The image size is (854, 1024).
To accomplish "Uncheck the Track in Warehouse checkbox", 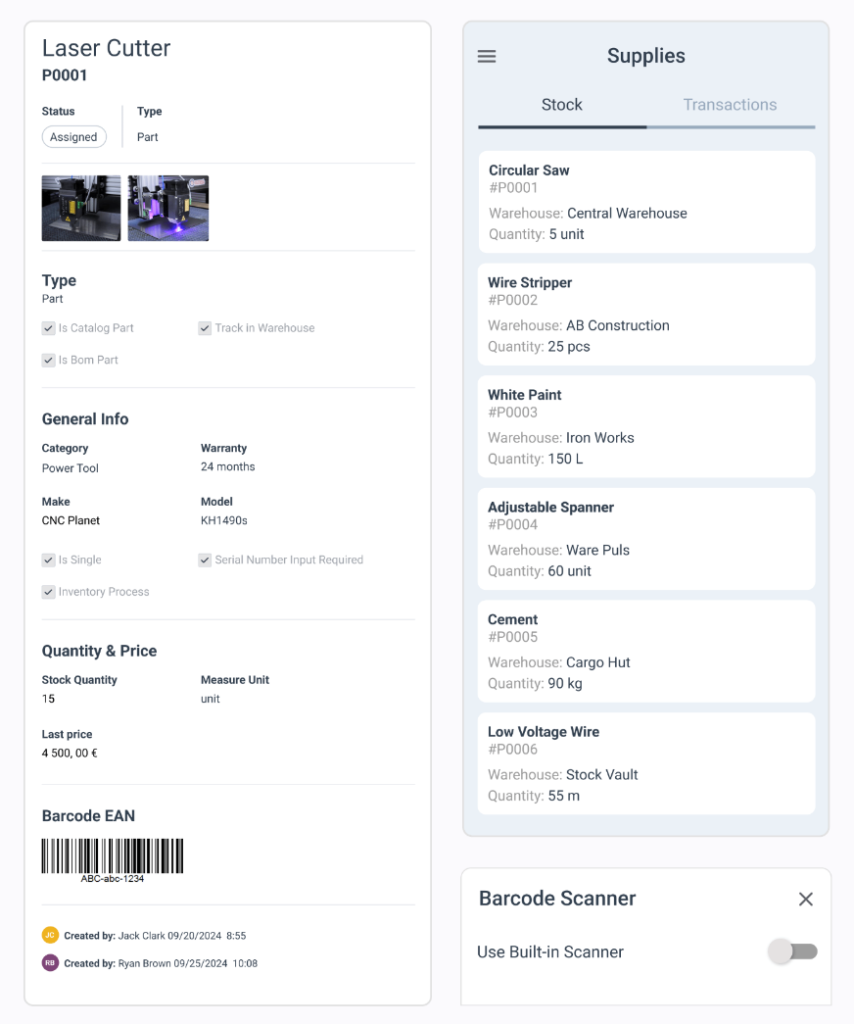I will pos(205,327).
